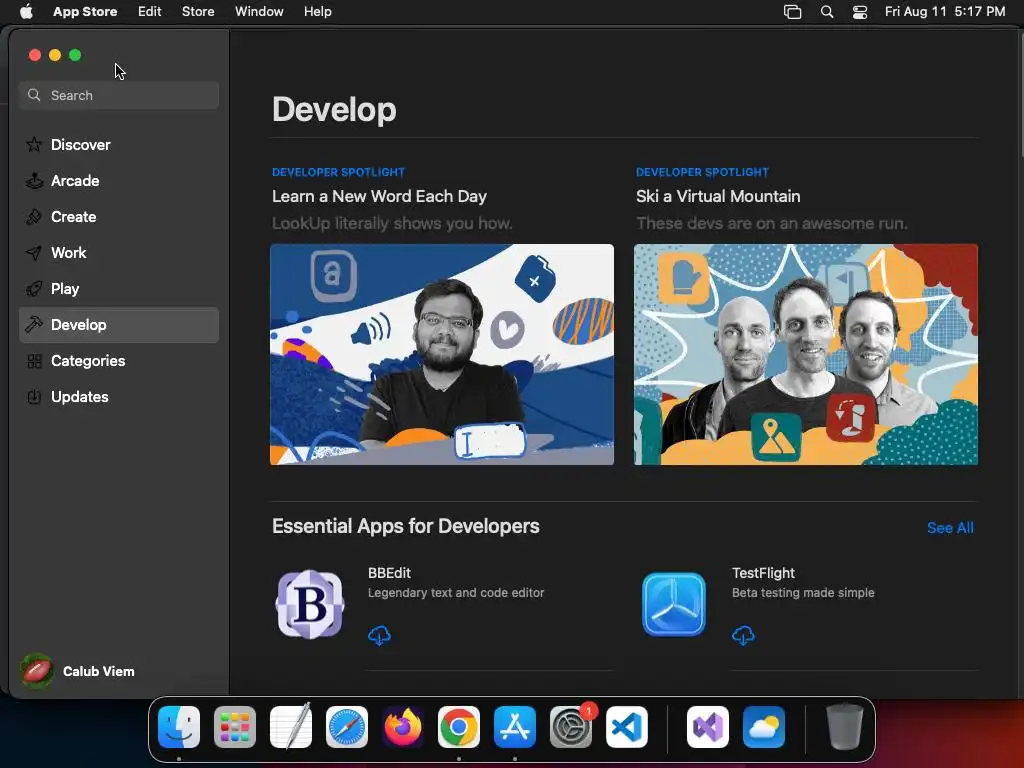Viewport: 1024px width, 768px height.
Task: Click the search magnifier icon in sidebar
Action: (x=34, y=95)
